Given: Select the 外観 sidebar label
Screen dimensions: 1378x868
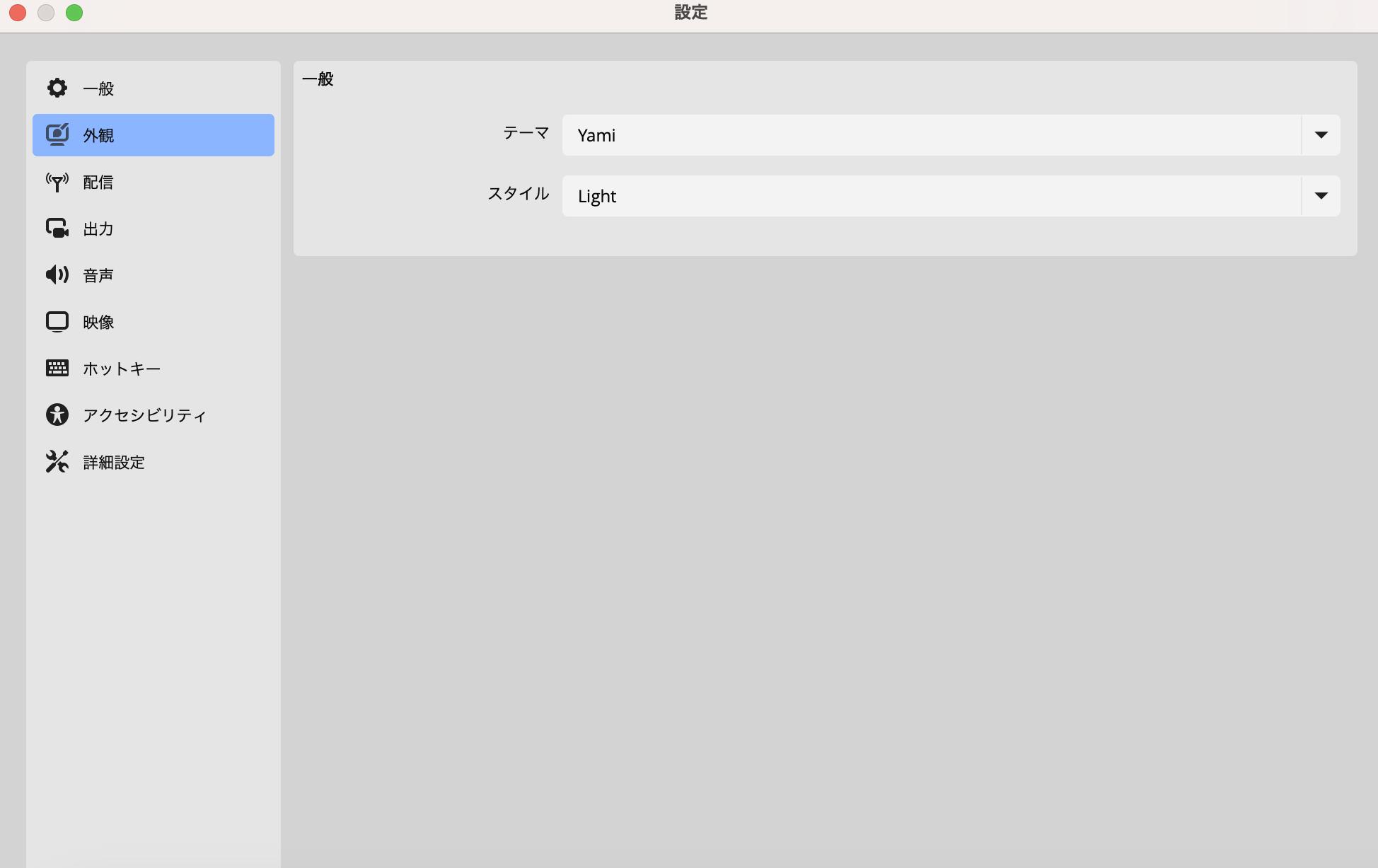Looking at the screenshot, I should (x=98, y=135).
